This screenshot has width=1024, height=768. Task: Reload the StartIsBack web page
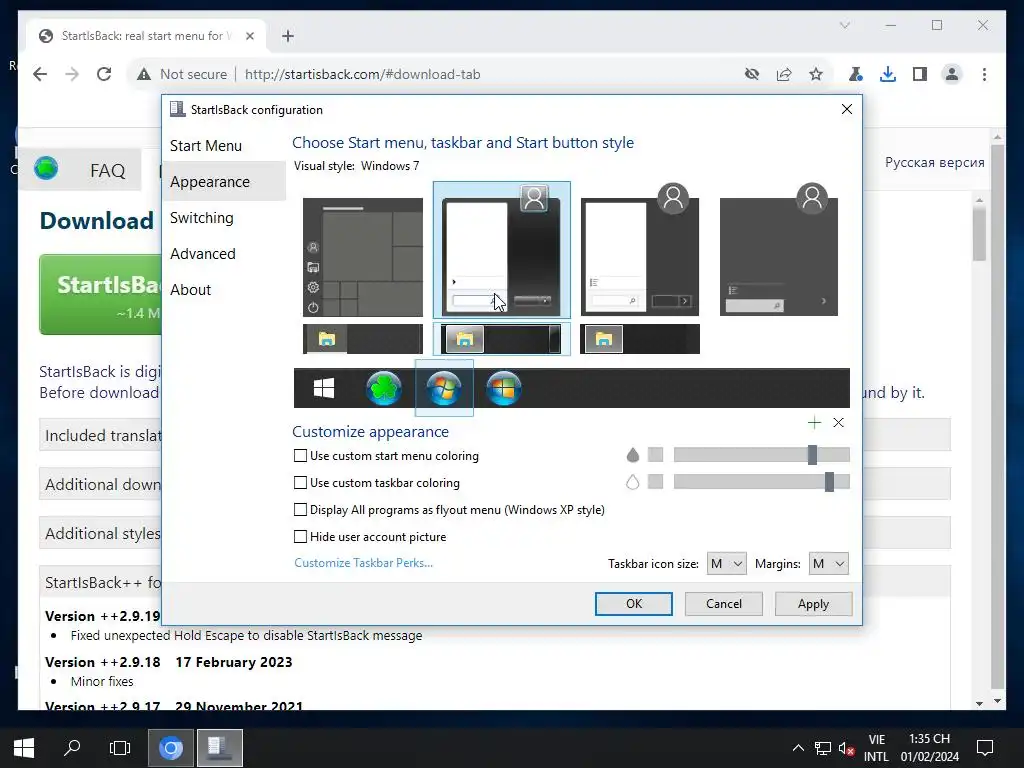[x=104, y=74]
